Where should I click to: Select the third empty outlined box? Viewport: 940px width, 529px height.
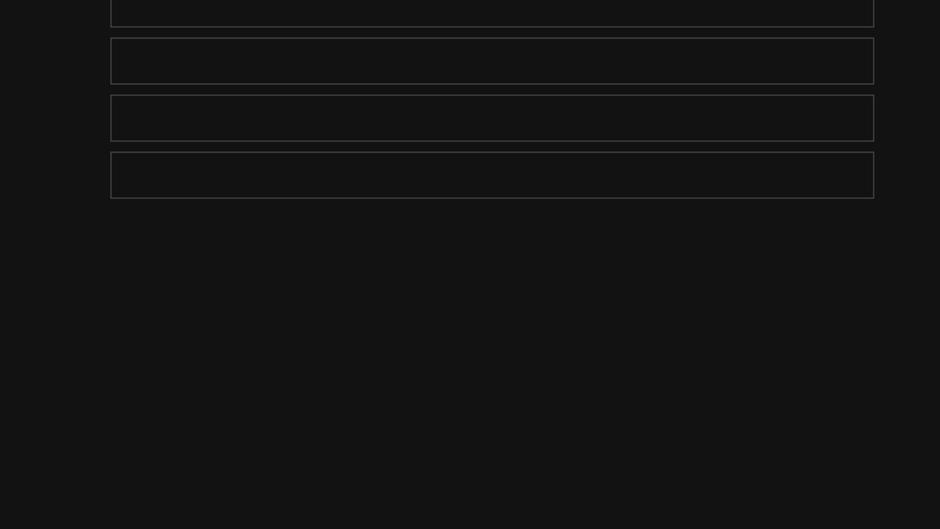tap(492, 118)
